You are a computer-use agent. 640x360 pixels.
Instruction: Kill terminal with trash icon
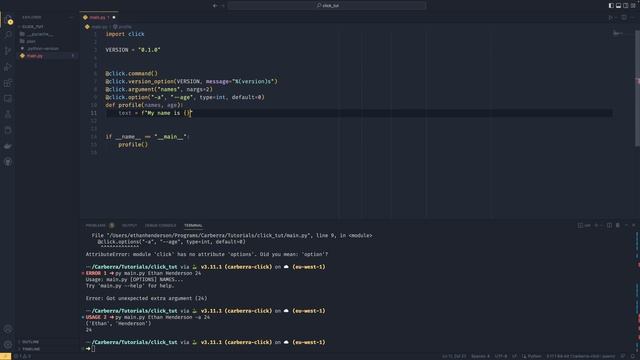618,225
